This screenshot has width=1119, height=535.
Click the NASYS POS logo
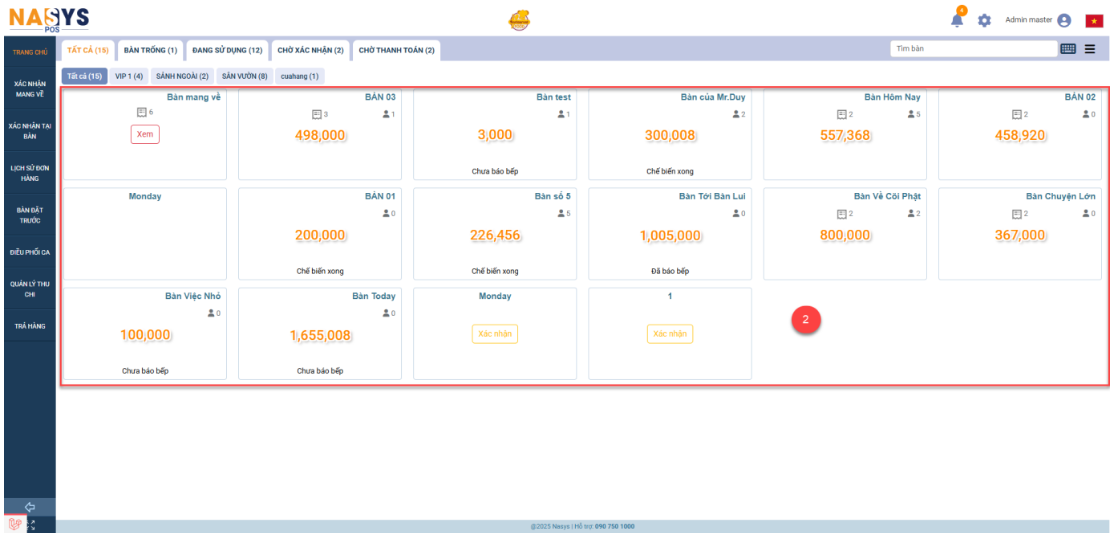(x=49, y=18)
